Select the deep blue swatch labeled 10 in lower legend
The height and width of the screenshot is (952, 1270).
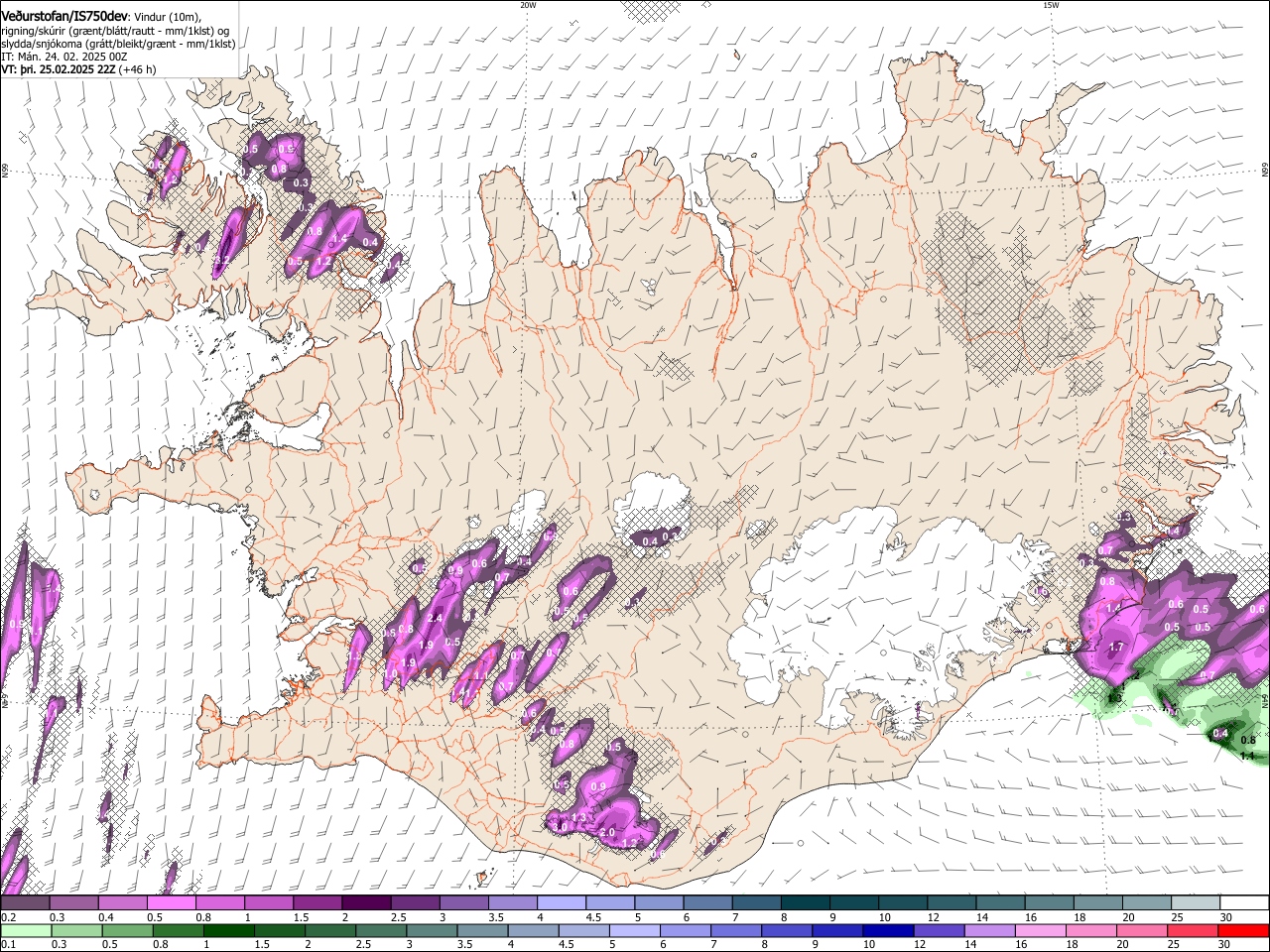click(887, 931)
